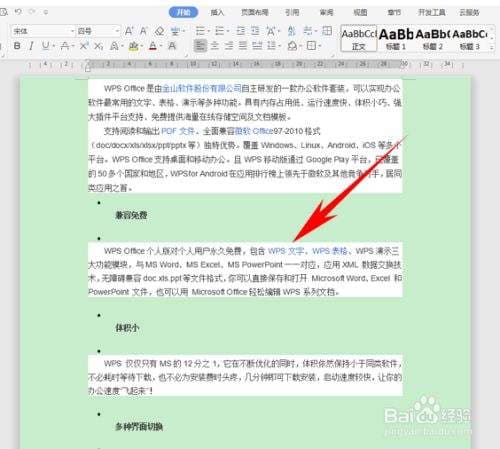Viewport: 500px width, 449px height.
Task: Open the bullet style dropdown arrow
Action: point(208,32)
